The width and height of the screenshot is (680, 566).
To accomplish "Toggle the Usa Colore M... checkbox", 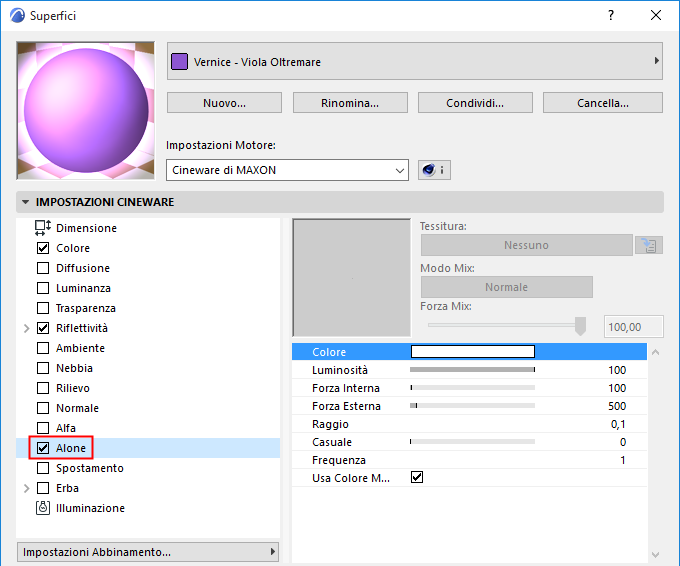I will (x=417, y=477).
